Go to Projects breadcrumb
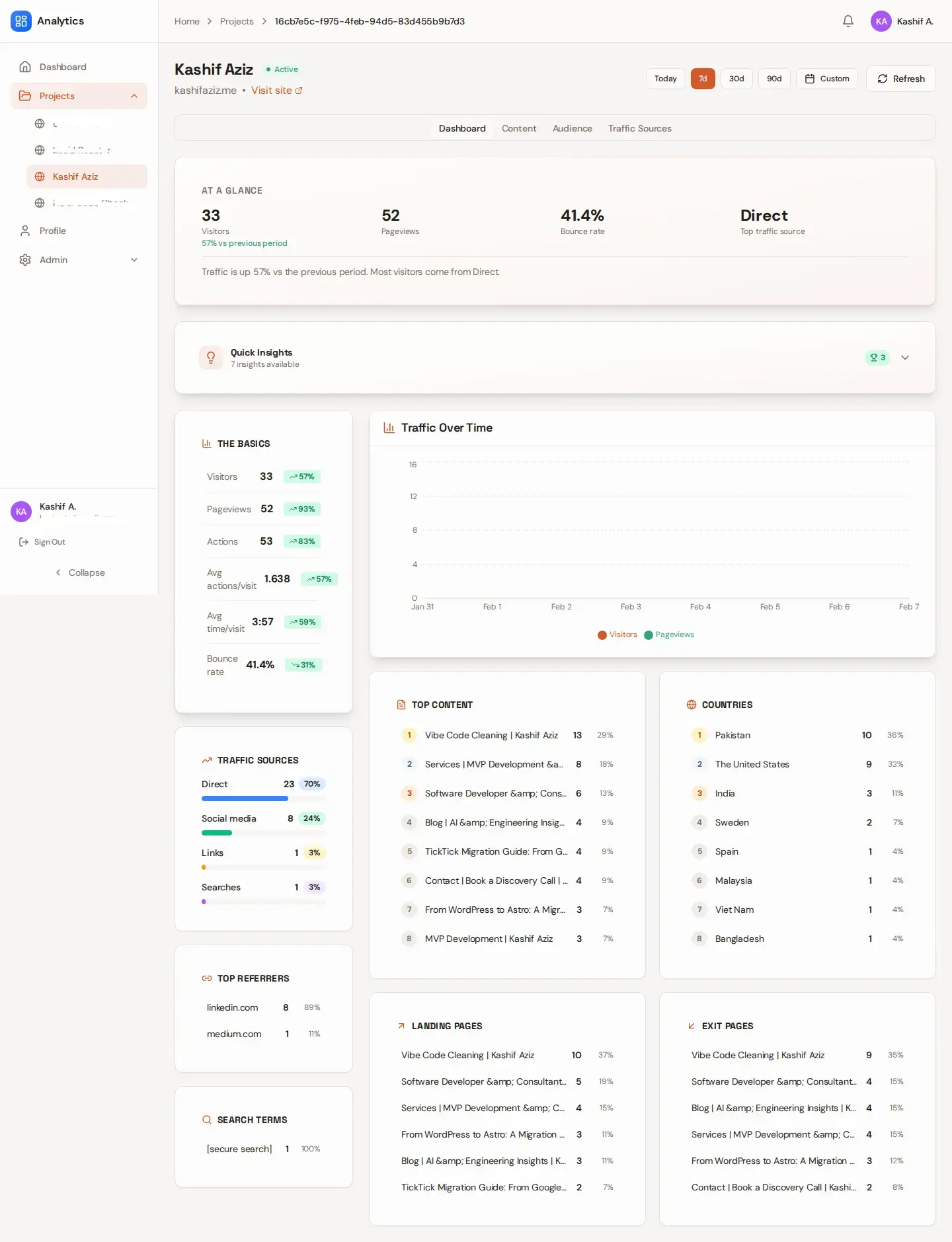 click(237, 21)
